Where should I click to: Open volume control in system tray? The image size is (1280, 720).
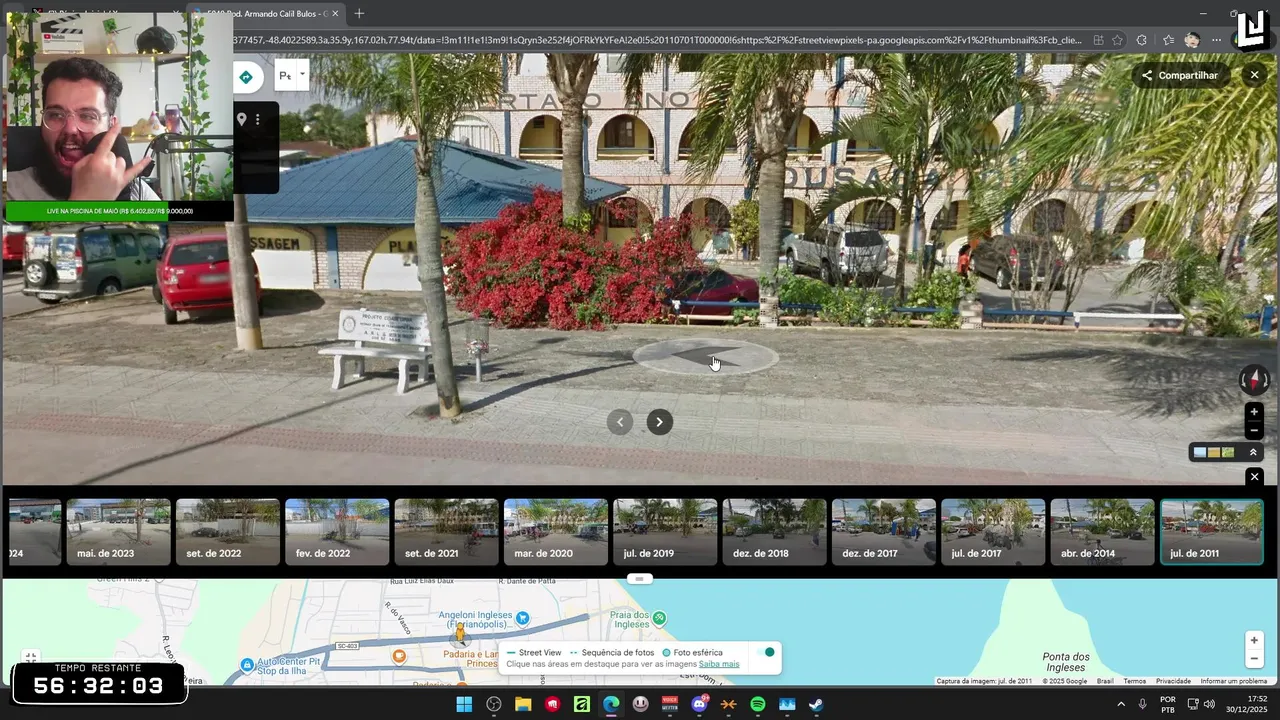pos(1209,704)
